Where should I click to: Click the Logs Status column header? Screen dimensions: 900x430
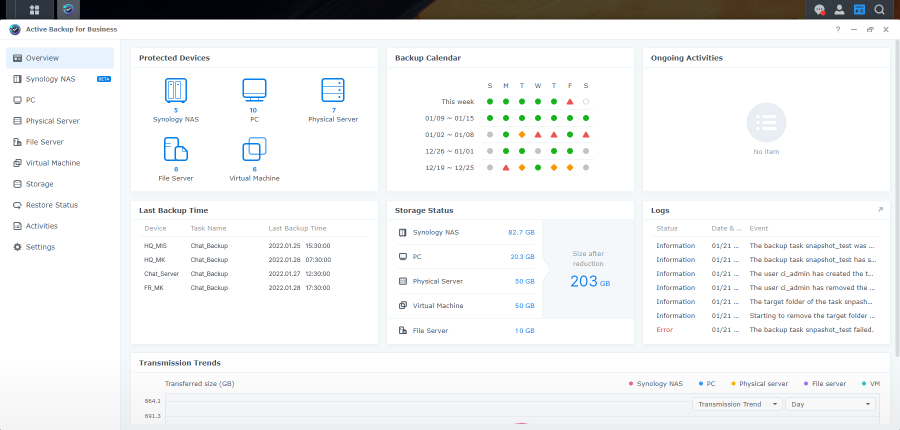pyautogui.click(x=667, y=228)
